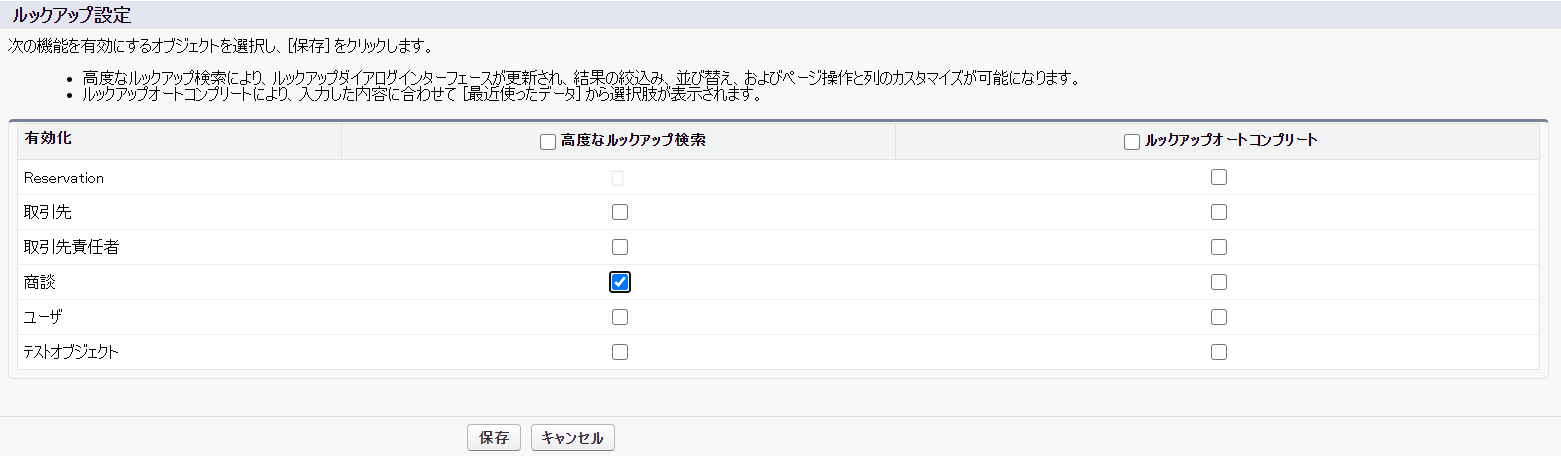Enable lookup autocomplete for 商談
This screenshot has height=456, width=1561.
[x=1218, y=282]
